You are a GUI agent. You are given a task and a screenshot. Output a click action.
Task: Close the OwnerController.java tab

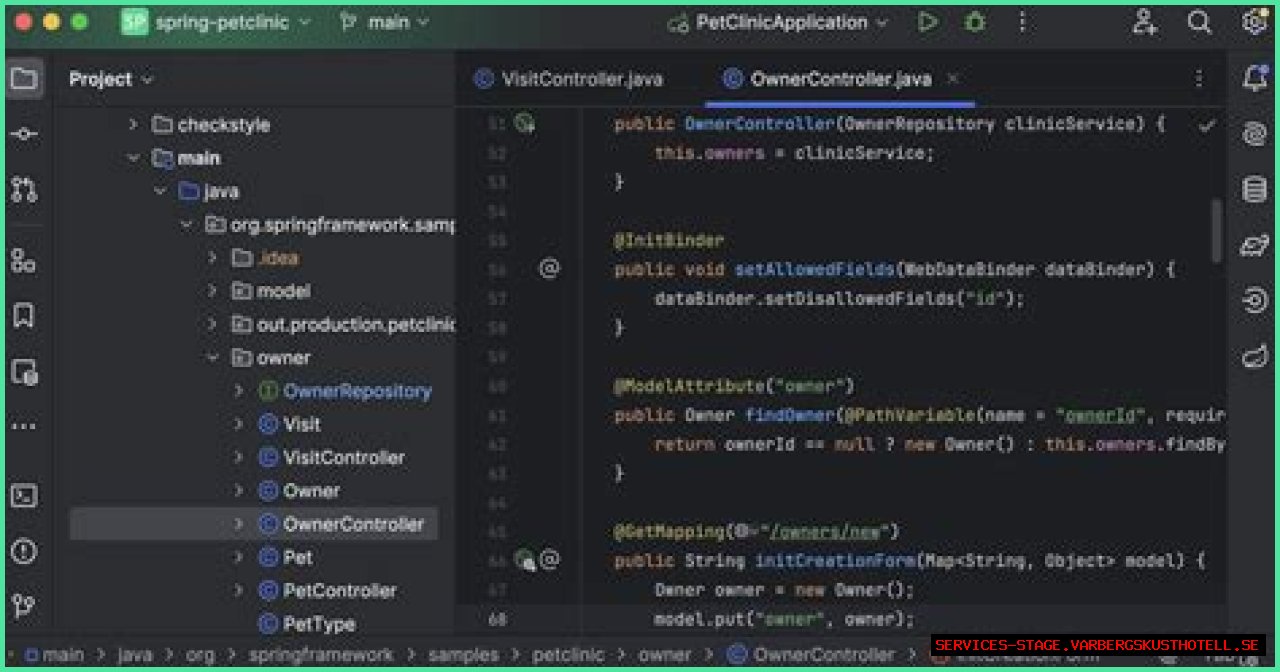coord(953,78)
